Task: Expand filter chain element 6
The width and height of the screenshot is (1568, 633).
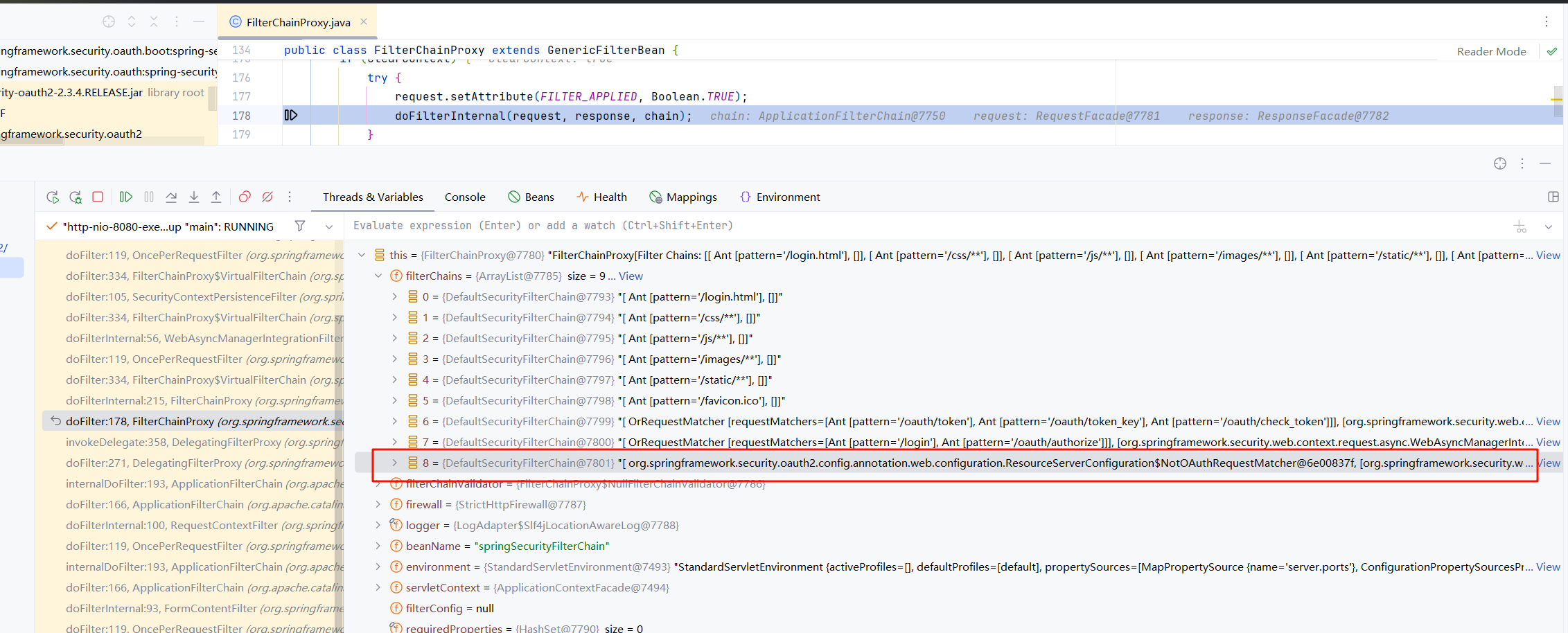Action: click(395, 421)
